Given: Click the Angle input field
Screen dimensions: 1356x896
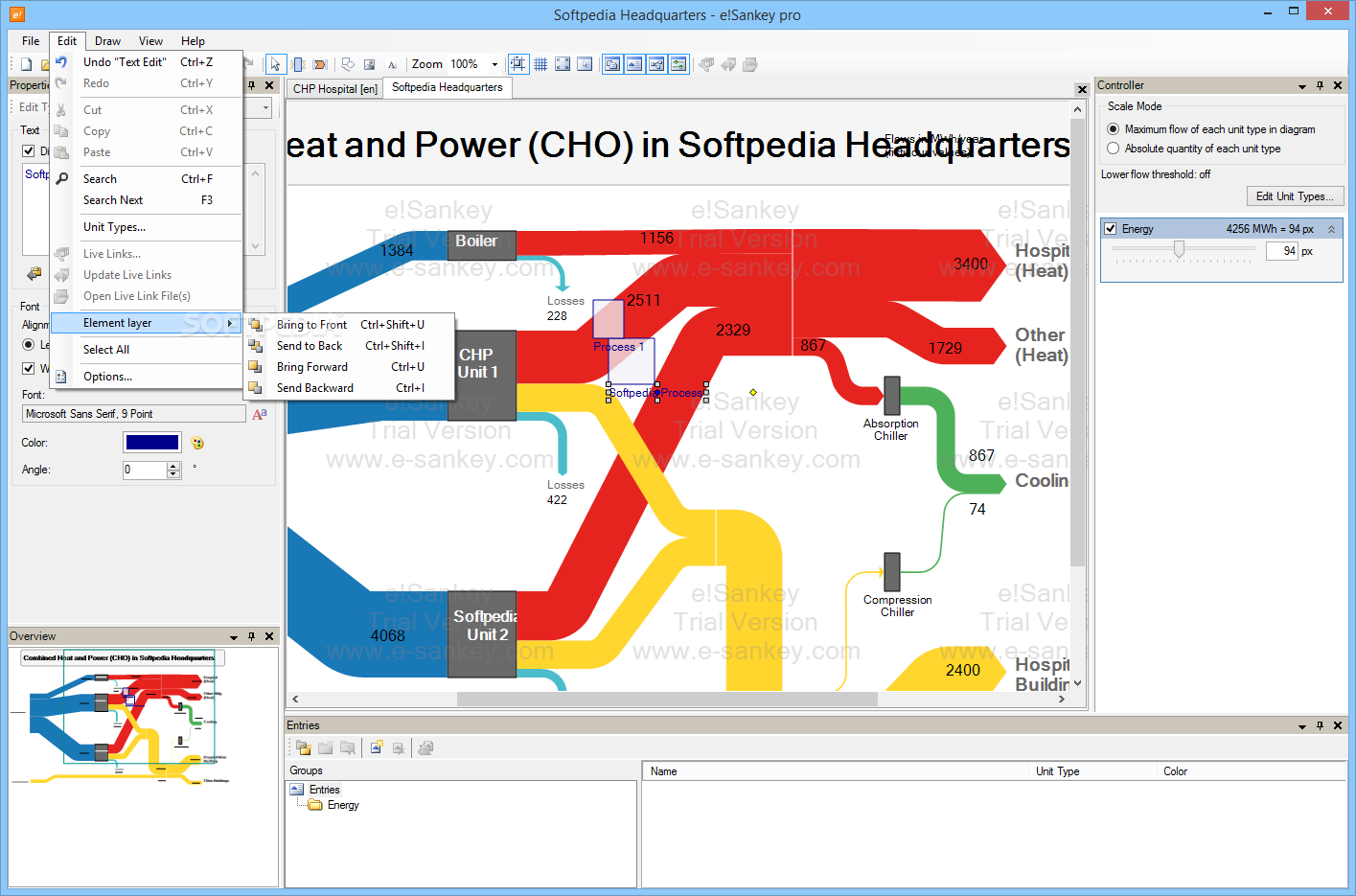Looking at the screenshot, I should point(145,470).
